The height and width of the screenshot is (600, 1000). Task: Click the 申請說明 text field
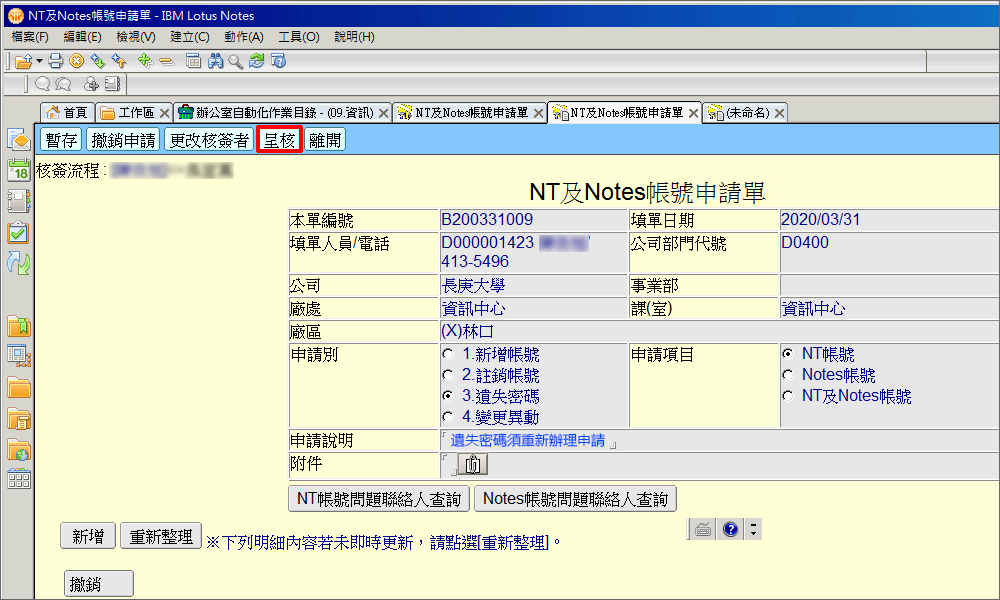pos(719,441)
